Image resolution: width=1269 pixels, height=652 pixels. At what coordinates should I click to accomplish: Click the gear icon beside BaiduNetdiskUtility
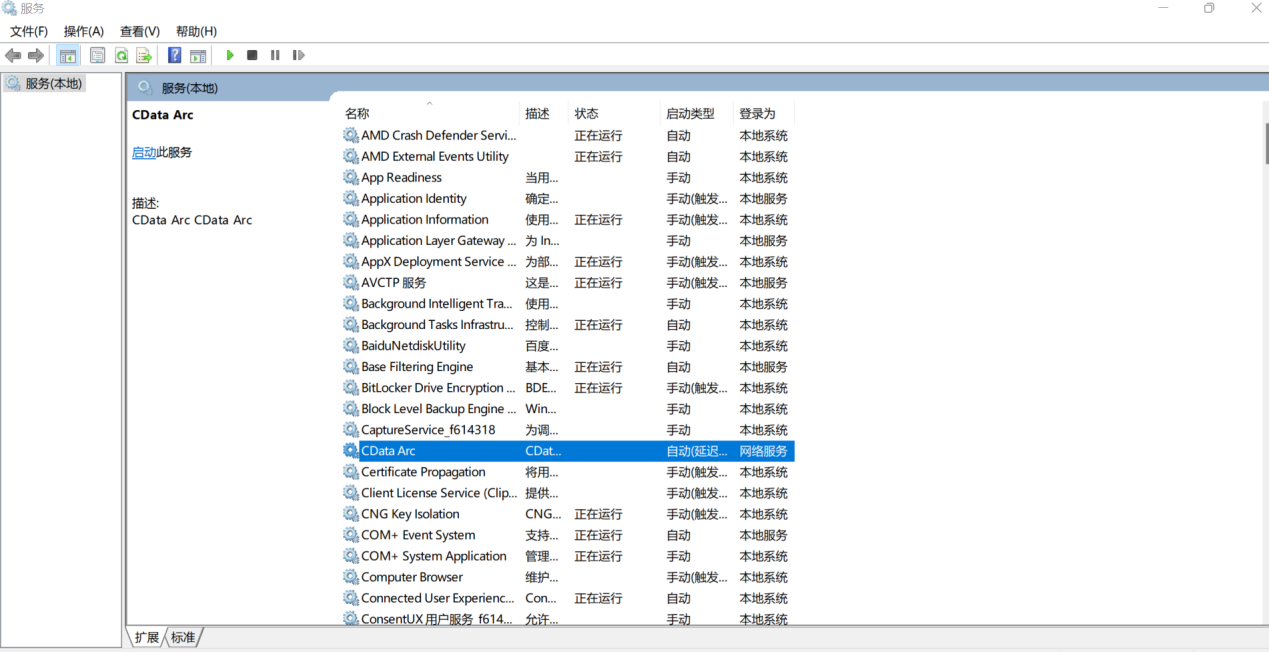pyautogui.click(x=350, y=346)
